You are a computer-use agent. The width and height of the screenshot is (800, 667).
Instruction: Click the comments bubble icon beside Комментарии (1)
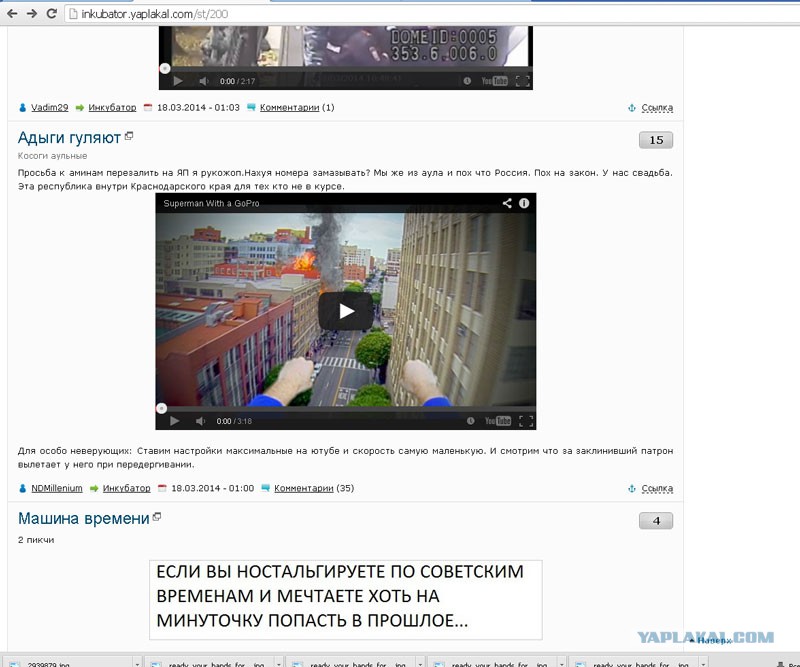(x=251, y=107)
